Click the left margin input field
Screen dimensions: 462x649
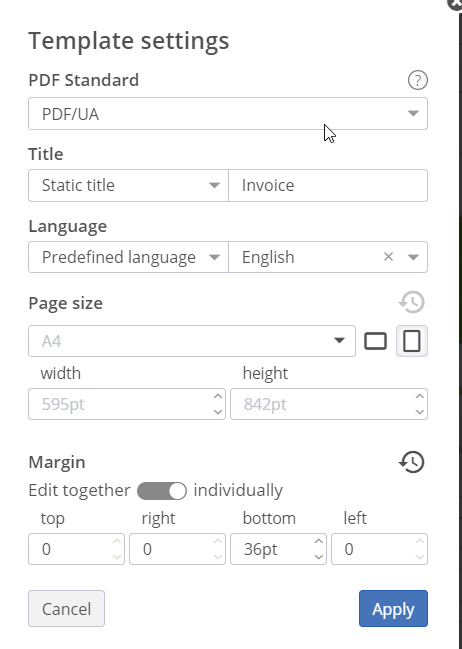coord(379,549)
